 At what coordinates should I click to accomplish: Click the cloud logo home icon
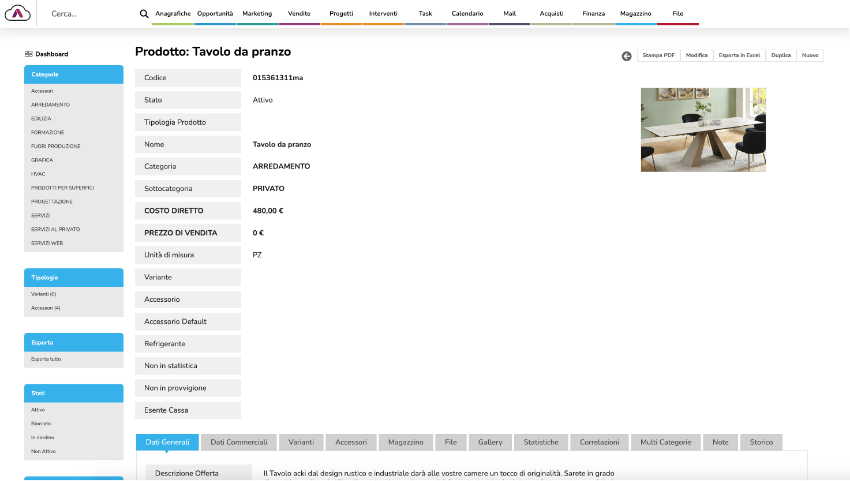point(19,14)
